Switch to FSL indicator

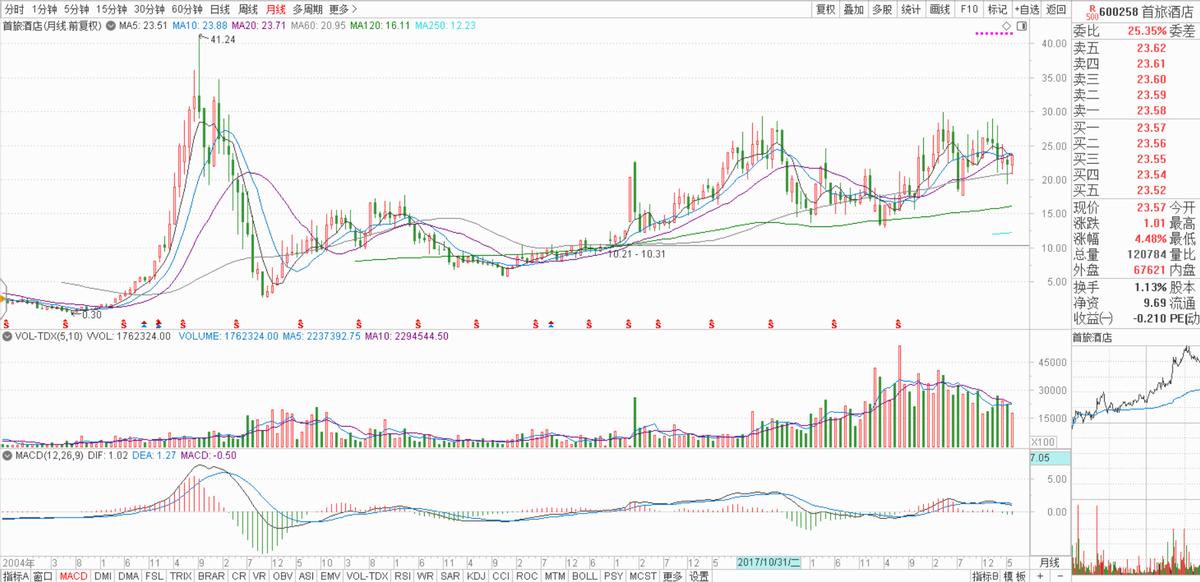pyautogui.click(x=154, y=576)
